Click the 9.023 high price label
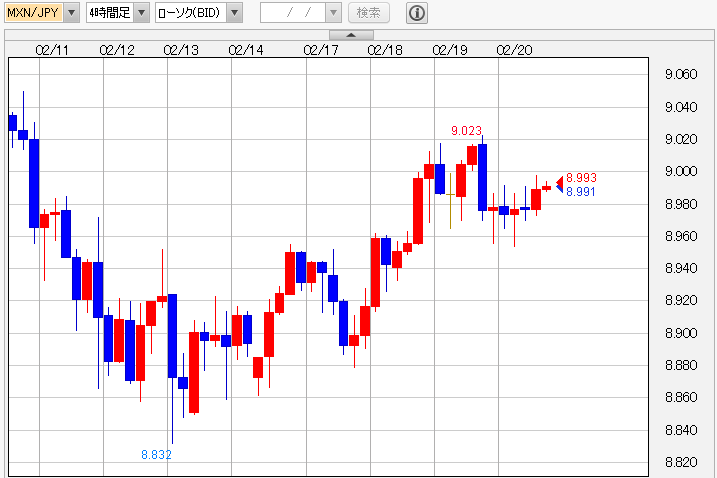Viewport: 717px width, 478px height. [466, 130]
